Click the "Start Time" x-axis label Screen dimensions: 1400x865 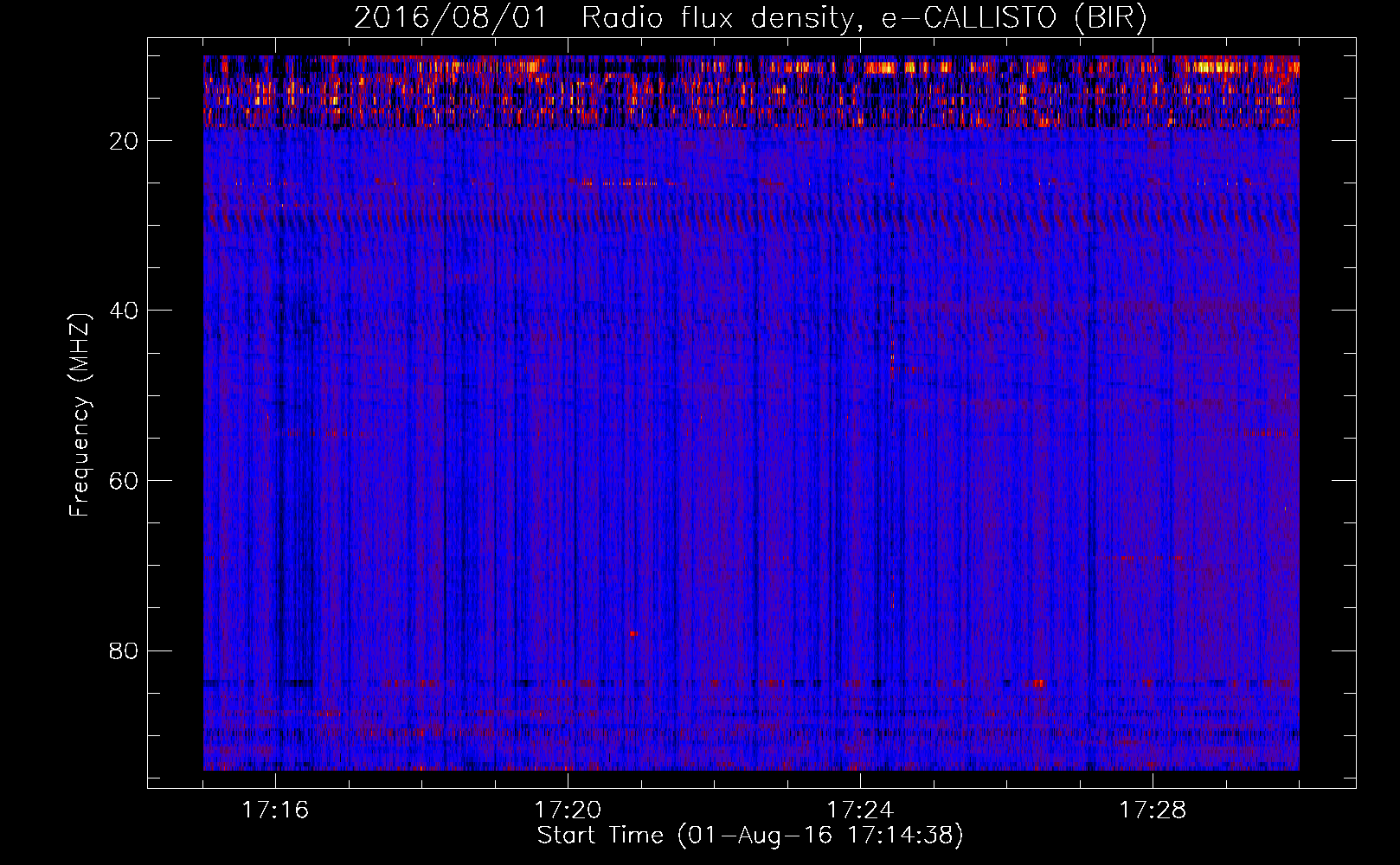tap(600, 836)
